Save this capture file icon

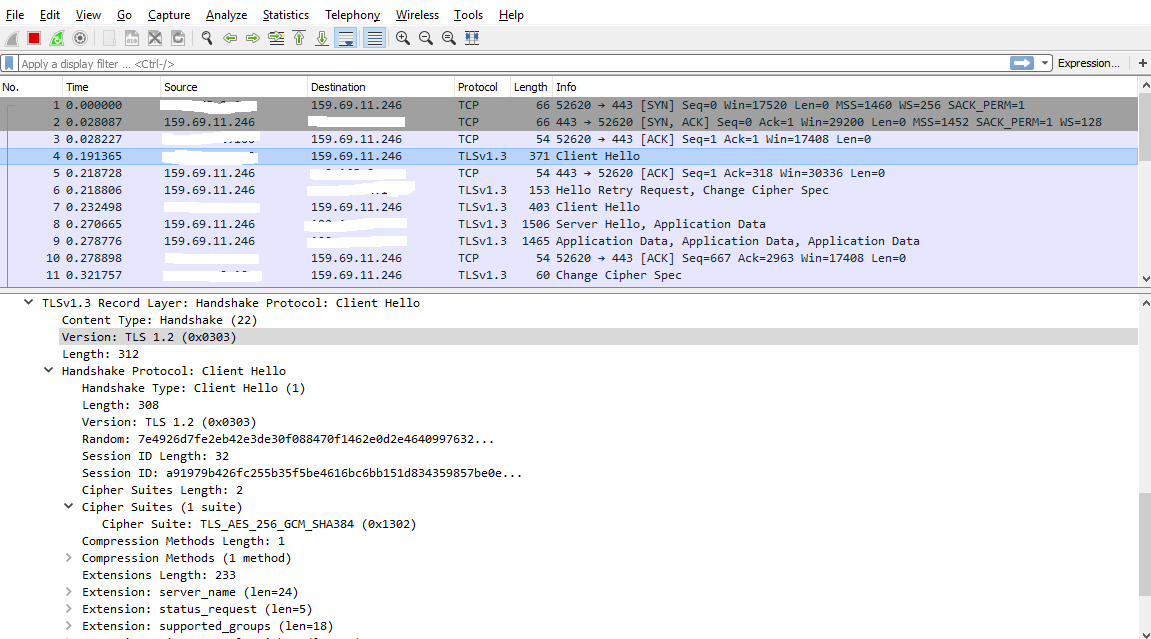[131, 38]
